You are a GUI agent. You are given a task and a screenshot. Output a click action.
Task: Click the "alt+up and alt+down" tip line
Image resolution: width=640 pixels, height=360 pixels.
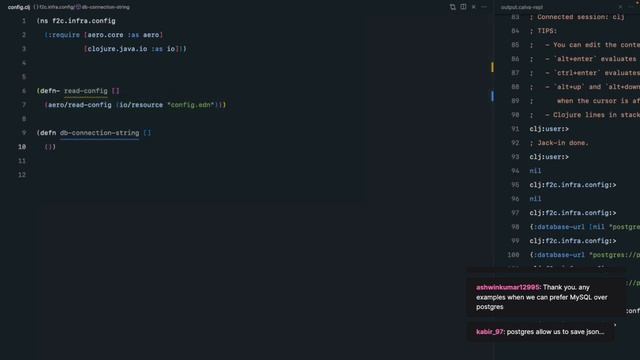pos(584,87)
